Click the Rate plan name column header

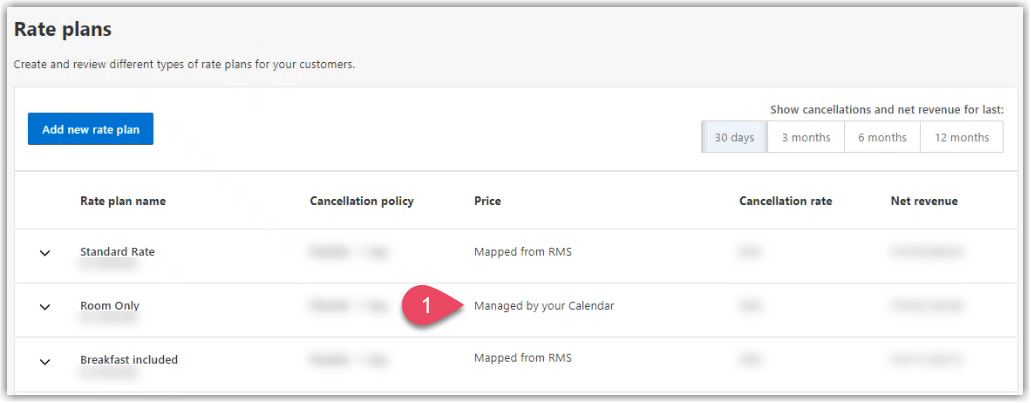[123, 201]
